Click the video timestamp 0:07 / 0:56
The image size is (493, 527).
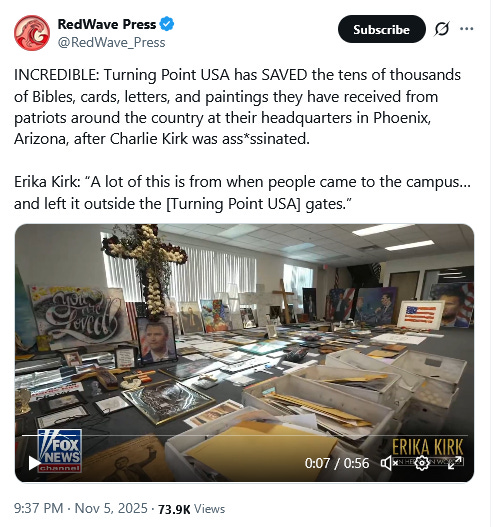[x=337, y=463]
